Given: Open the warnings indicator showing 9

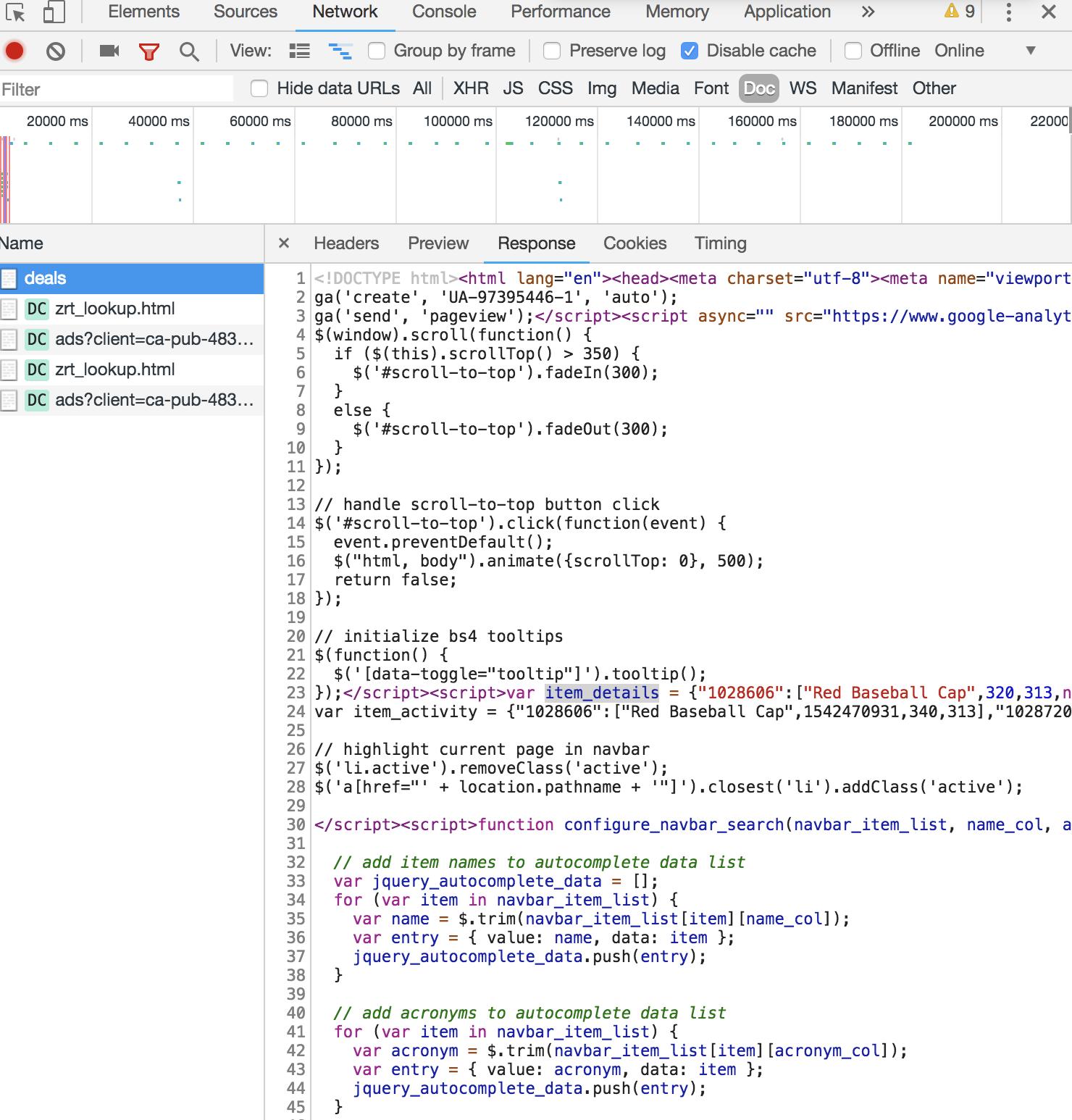Looking at the screenshot, I should [960, 12].
